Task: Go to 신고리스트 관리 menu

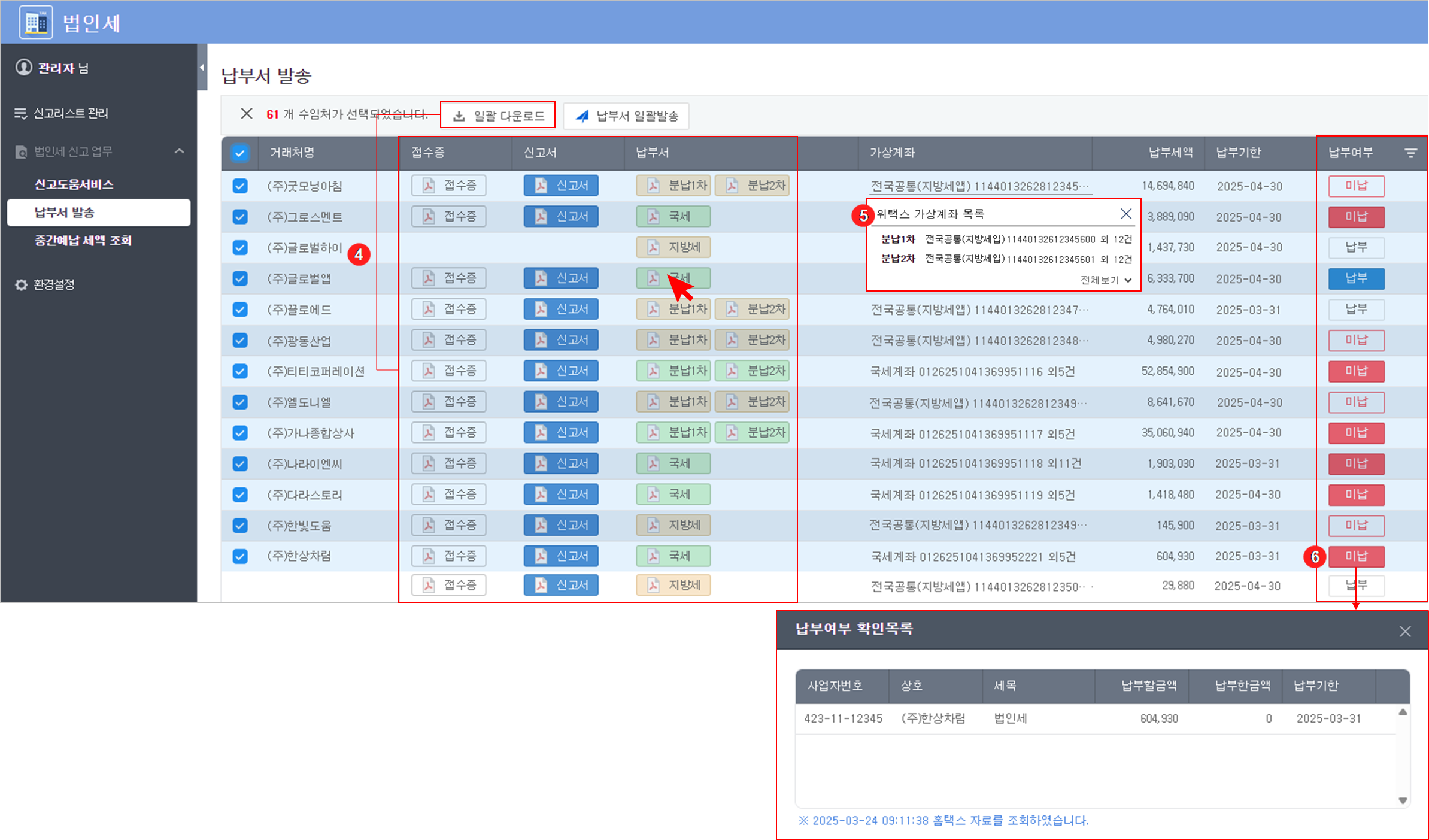Action: pos(70,113)
